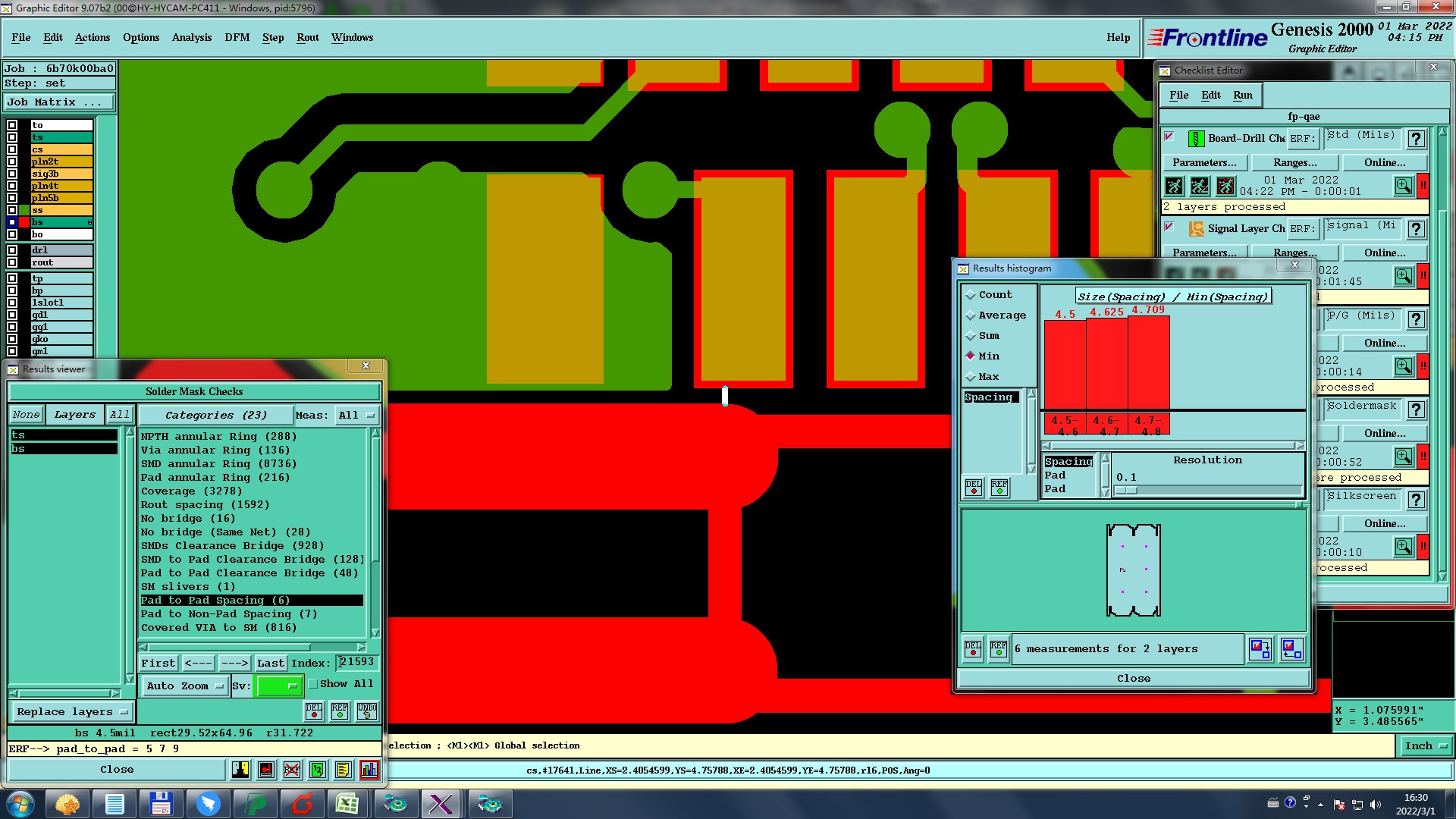Image resolution: width=1456 pixels, height=819 pixels.
Task: Click the Categories list vertical scrollbar
Action: point(375,533)
